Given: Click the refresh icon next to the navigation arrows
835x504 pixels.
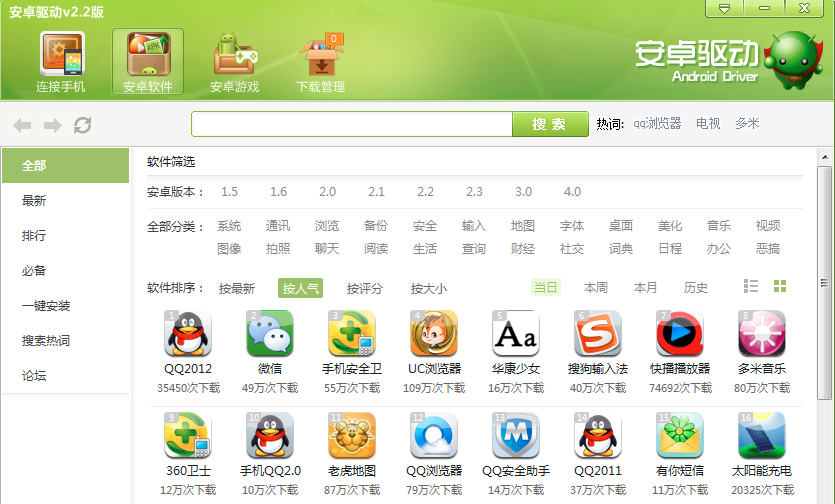Looking at the screenshot, I should (83, 125).
